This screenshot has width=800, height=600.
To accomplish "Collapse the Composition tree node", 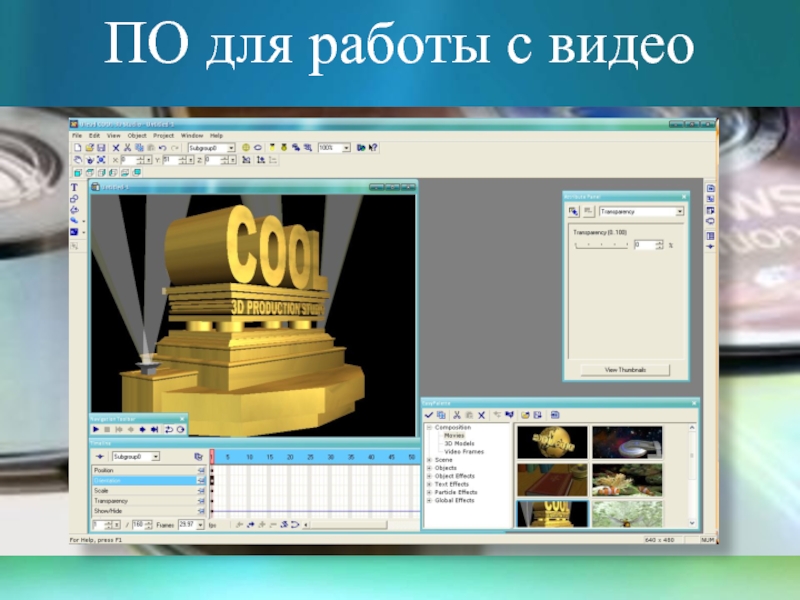I will [x=429, y=428].
